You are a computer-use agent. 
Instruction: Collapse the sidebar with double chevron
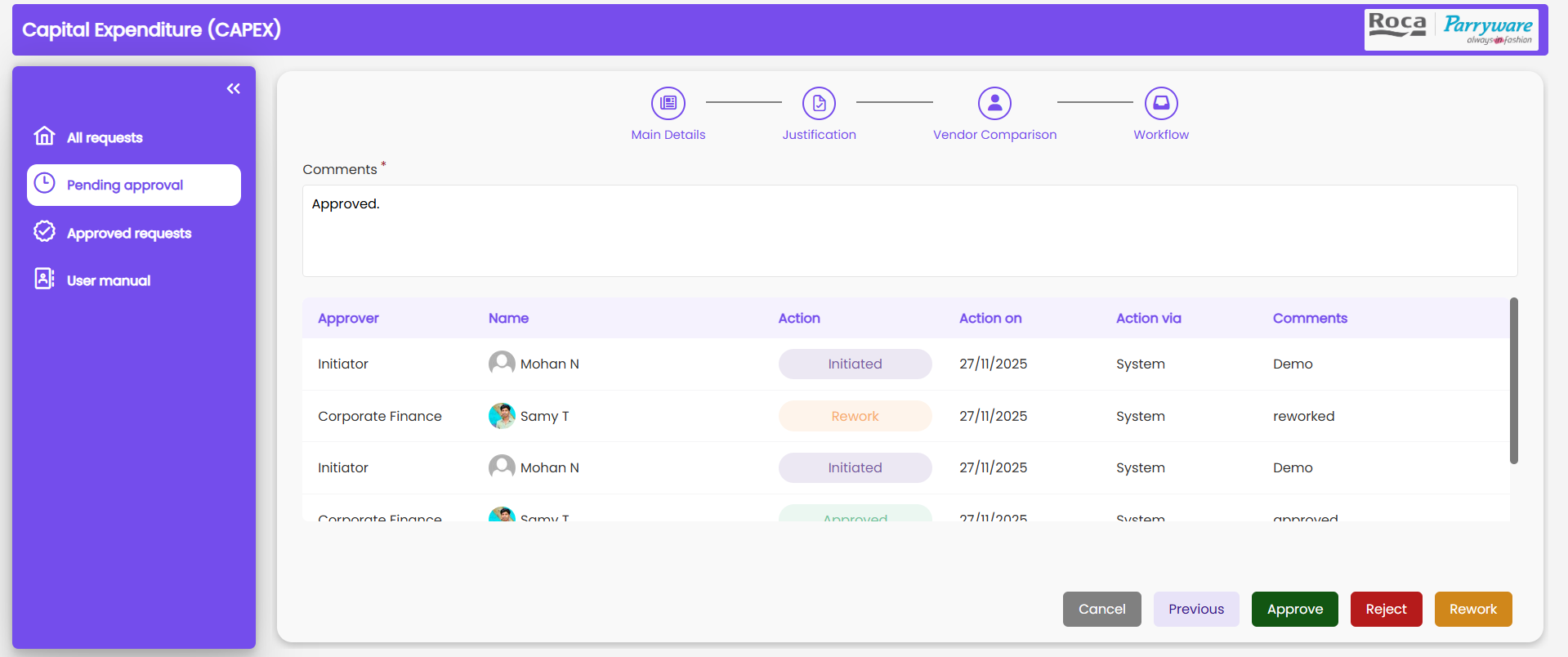point(234,88)
